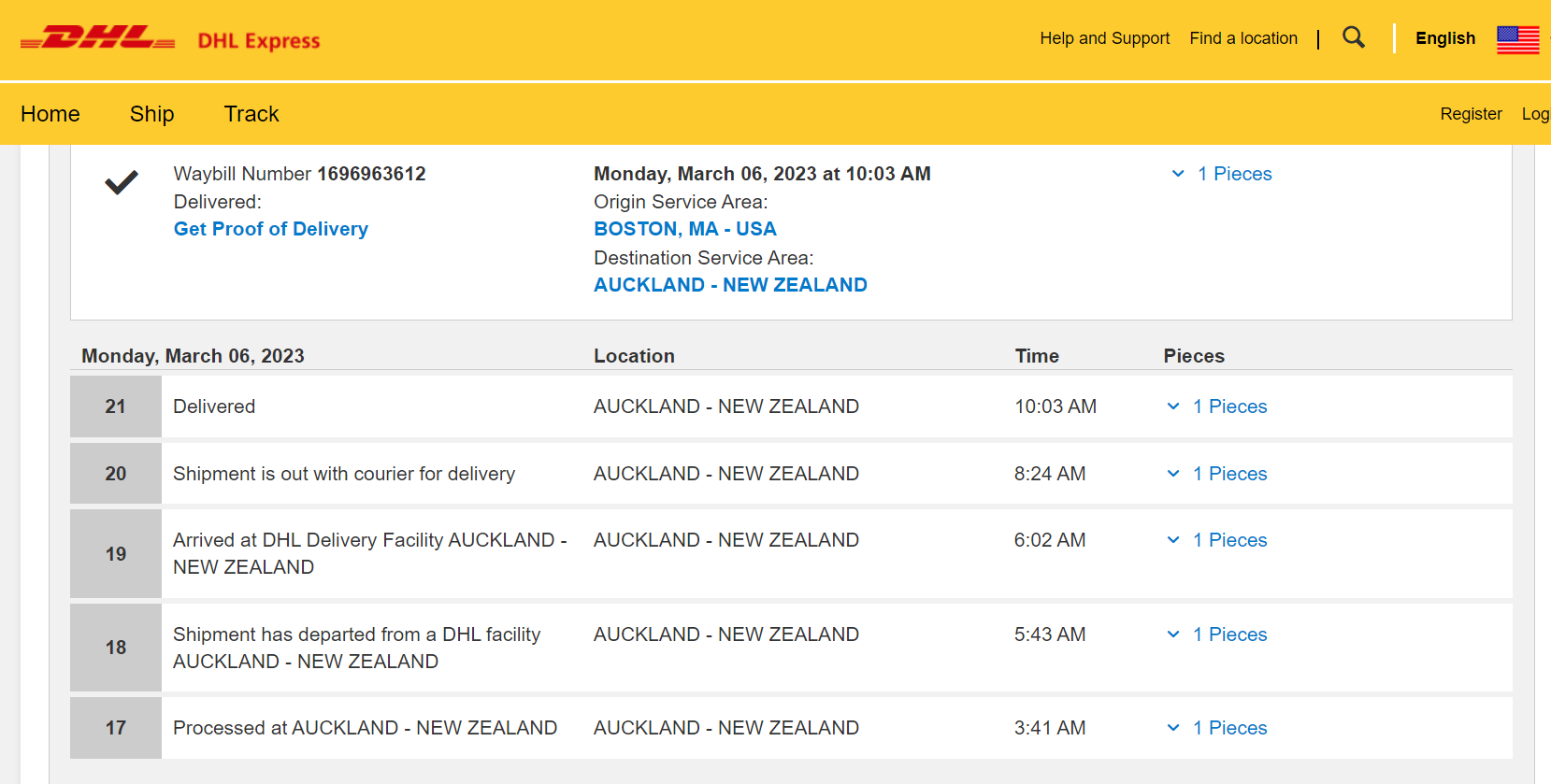
Task: Click the US flag icon
Action: coord(1517,39)
